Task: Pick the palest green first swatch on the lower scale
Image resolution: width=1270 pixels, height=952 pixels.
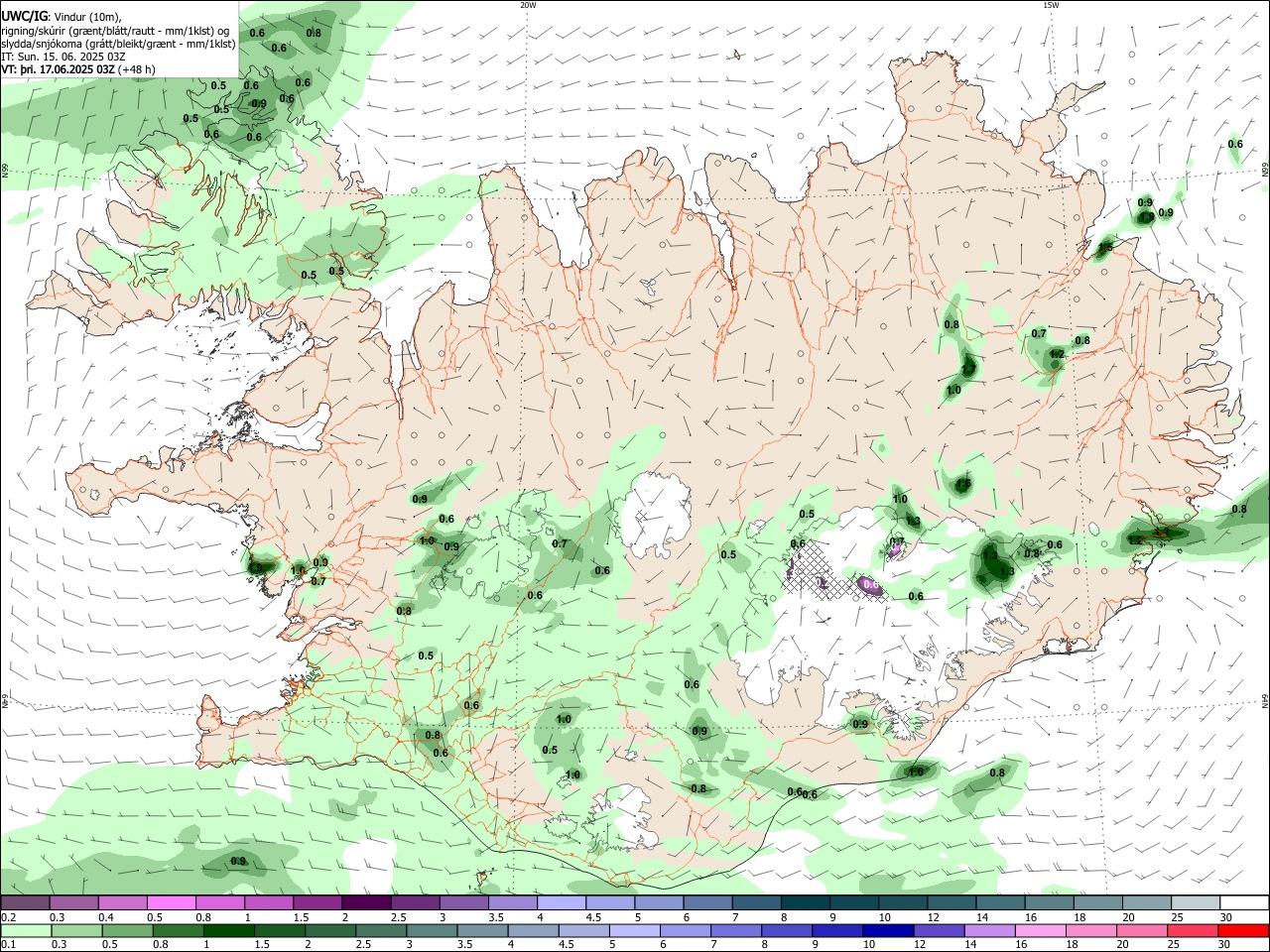Action: [x=26, y=930]
